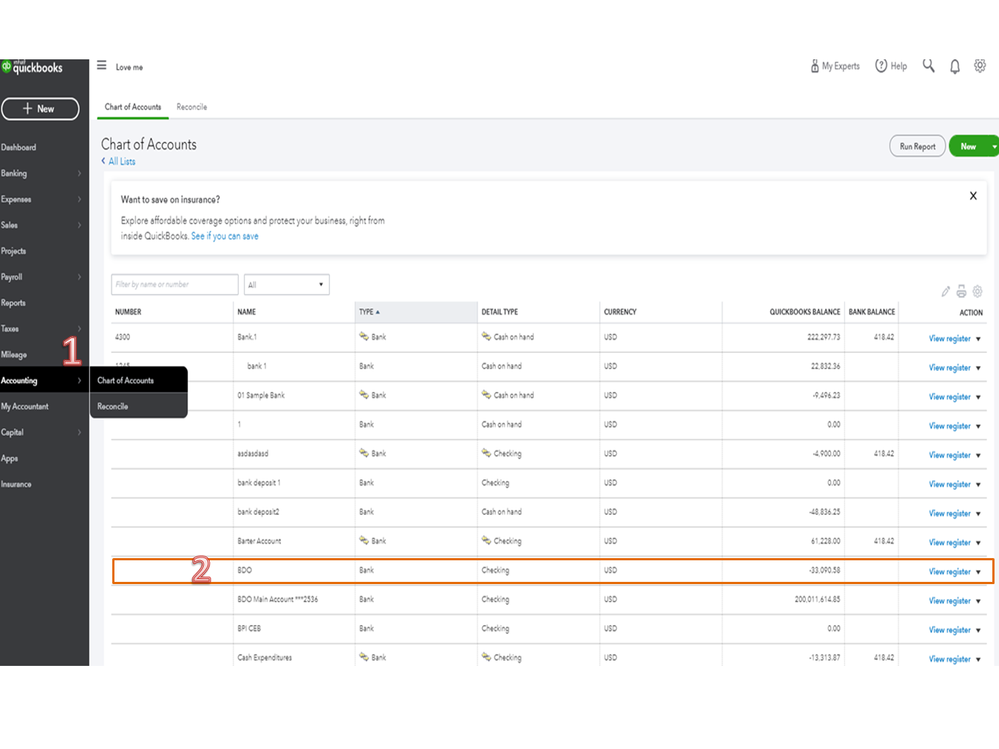The width and height of the screenshot is (999, 749).
Task: Open the notifications bell icon
Action: (955, 66)
